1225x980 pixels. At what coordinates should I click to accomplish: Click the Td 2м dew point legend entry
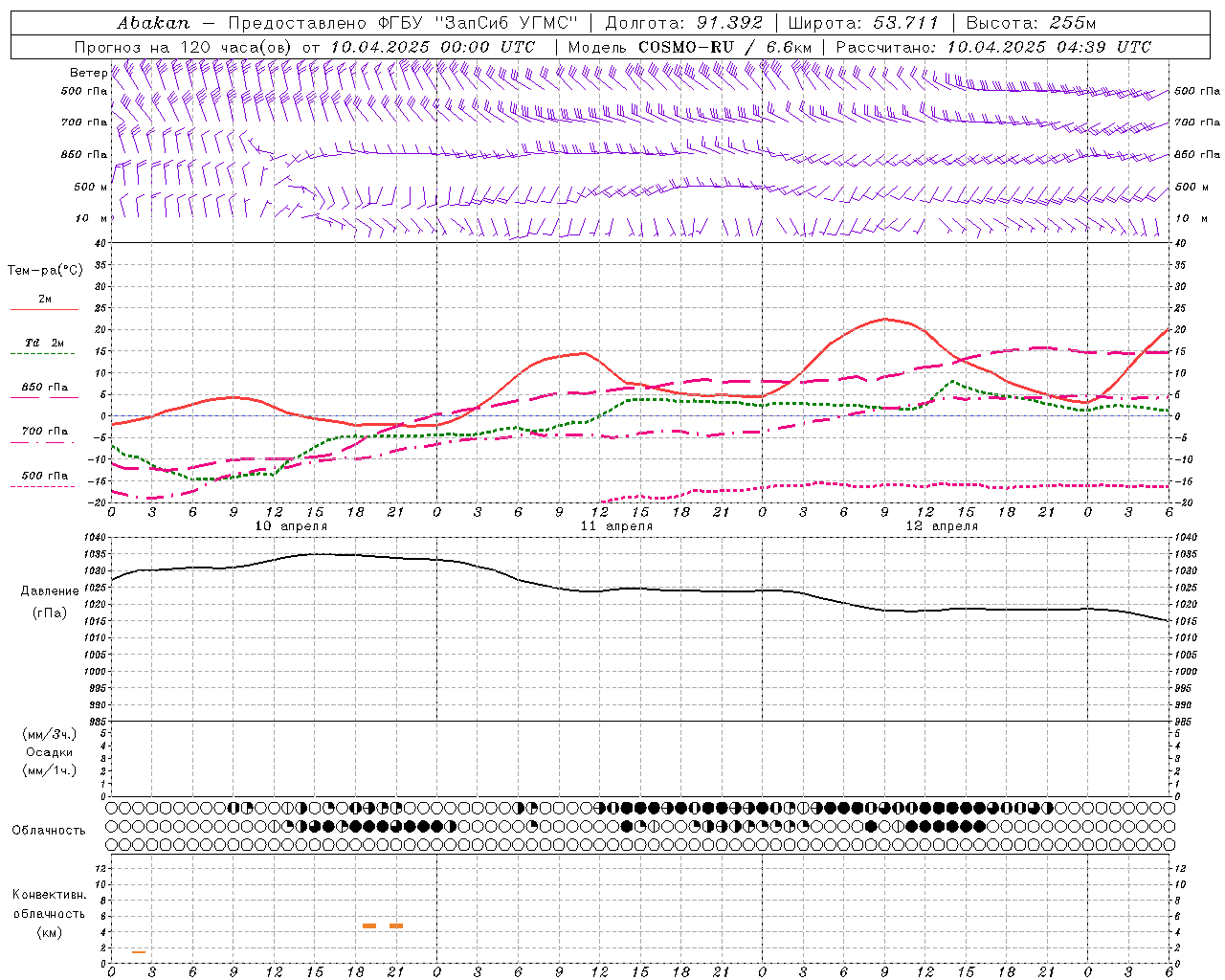point(45,343)
